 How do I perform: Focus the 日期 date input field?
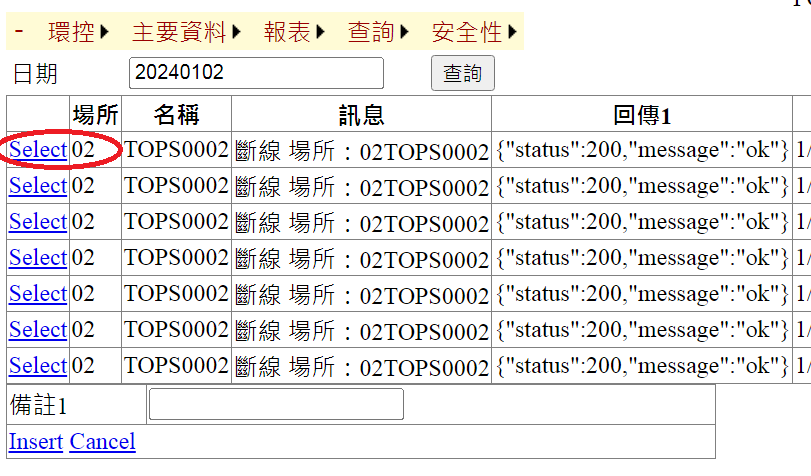(x=256, y=73)
